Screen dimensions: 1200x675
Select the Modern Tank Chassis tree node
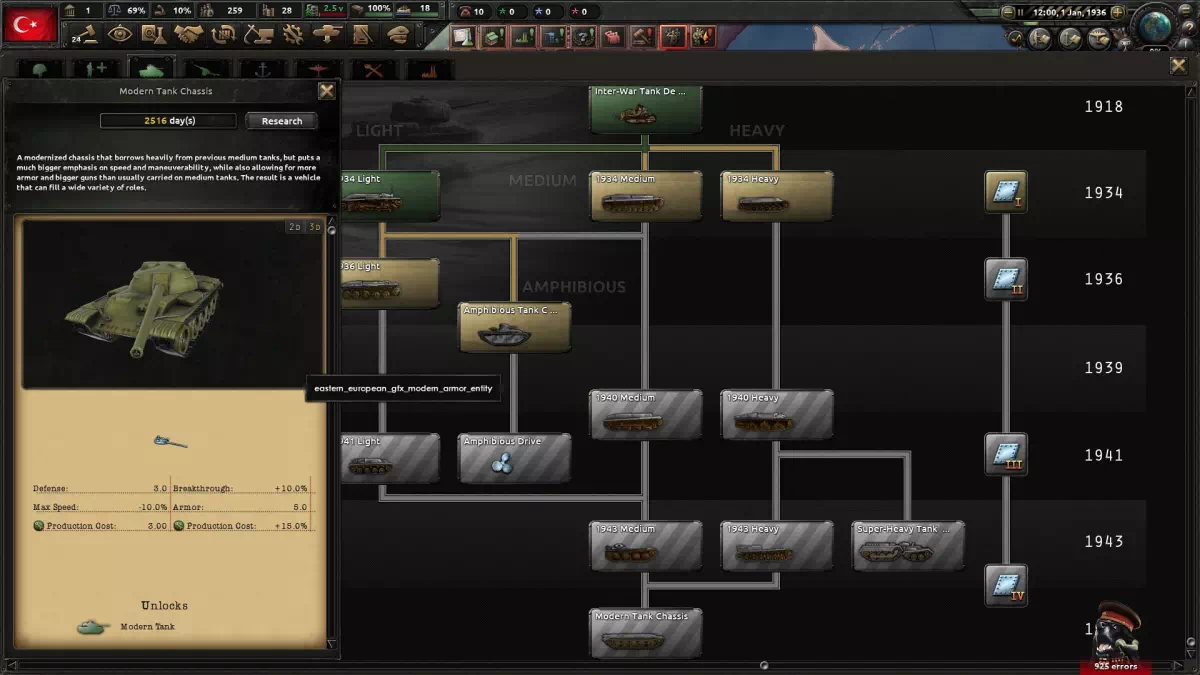click(646, 633)
